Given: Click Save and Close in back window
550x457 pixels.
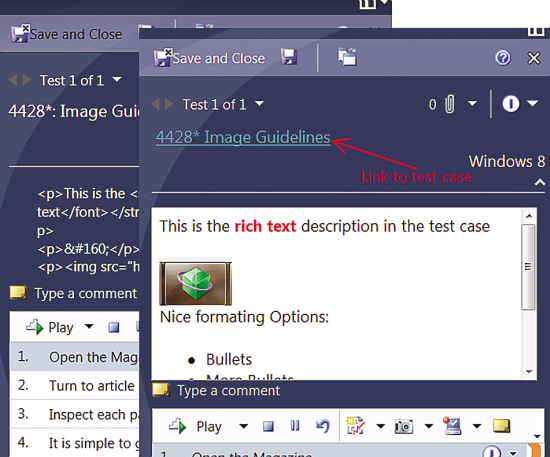Looking at the screenshot, I should (x=67, y=34).
